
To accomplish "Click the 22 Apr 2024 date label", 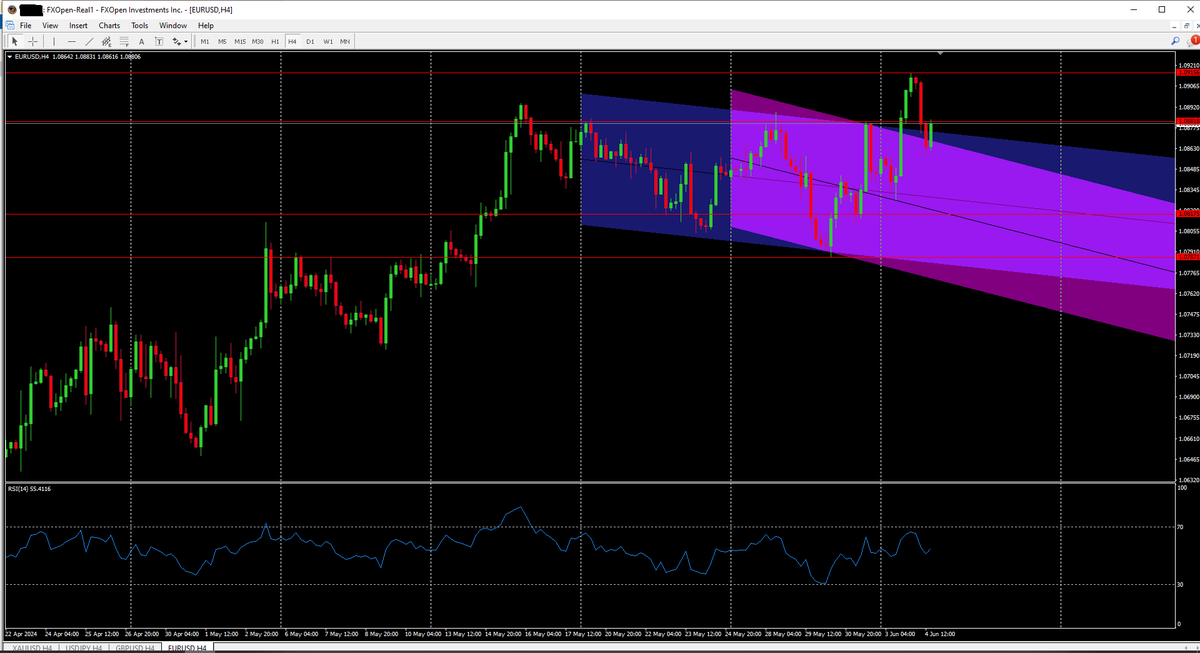I will [x=20, y=634].
